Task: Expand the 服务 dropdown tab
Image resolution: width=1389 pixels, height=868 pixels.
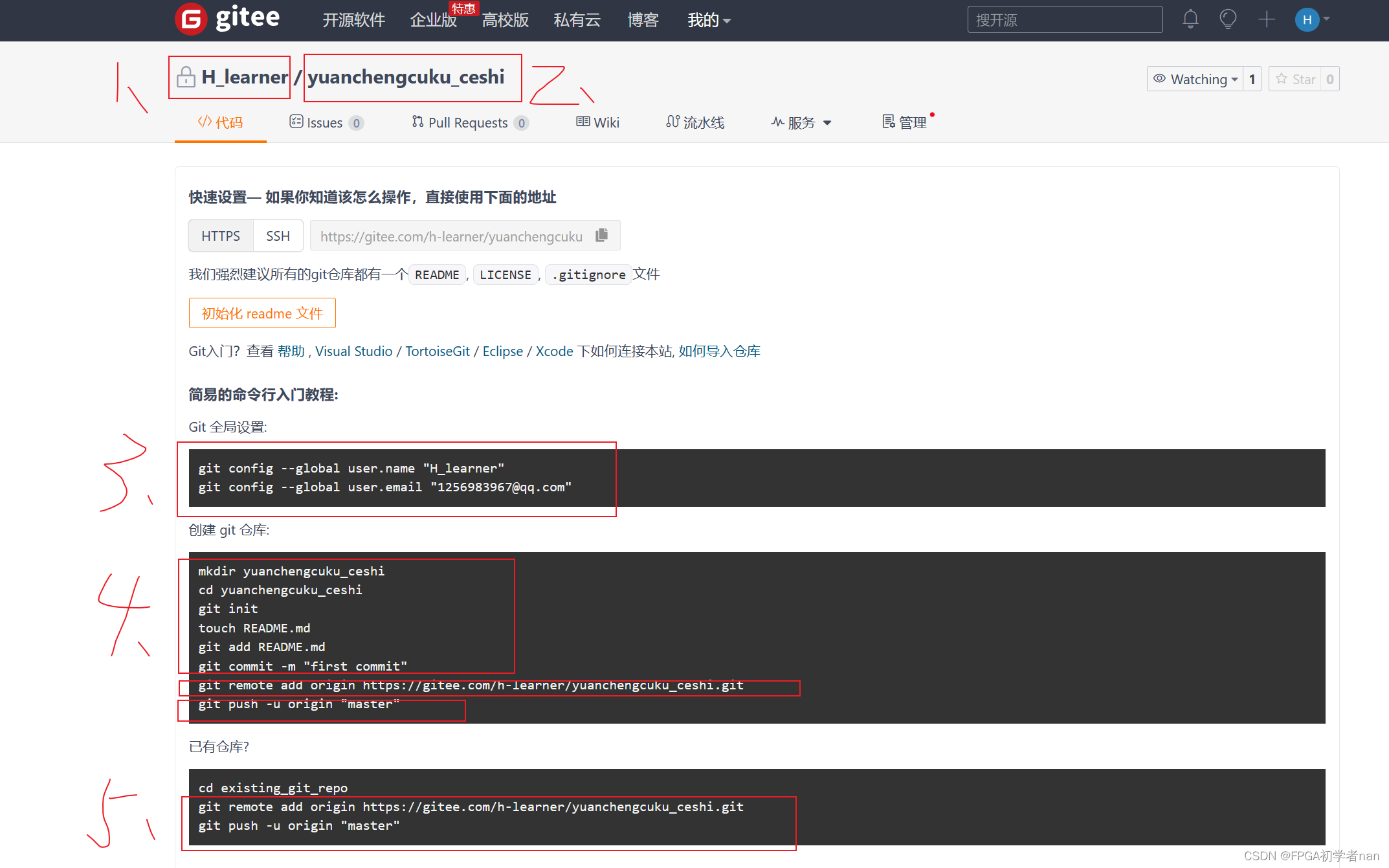Action: [x=801, y=122]
